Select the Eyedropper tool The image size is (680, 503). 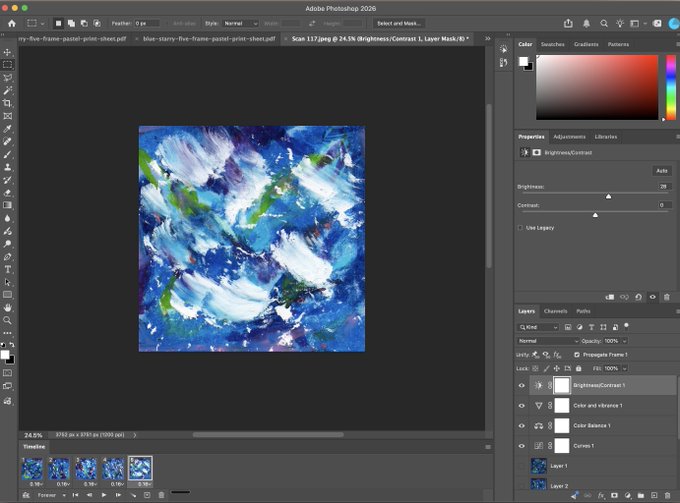(7, 129)
